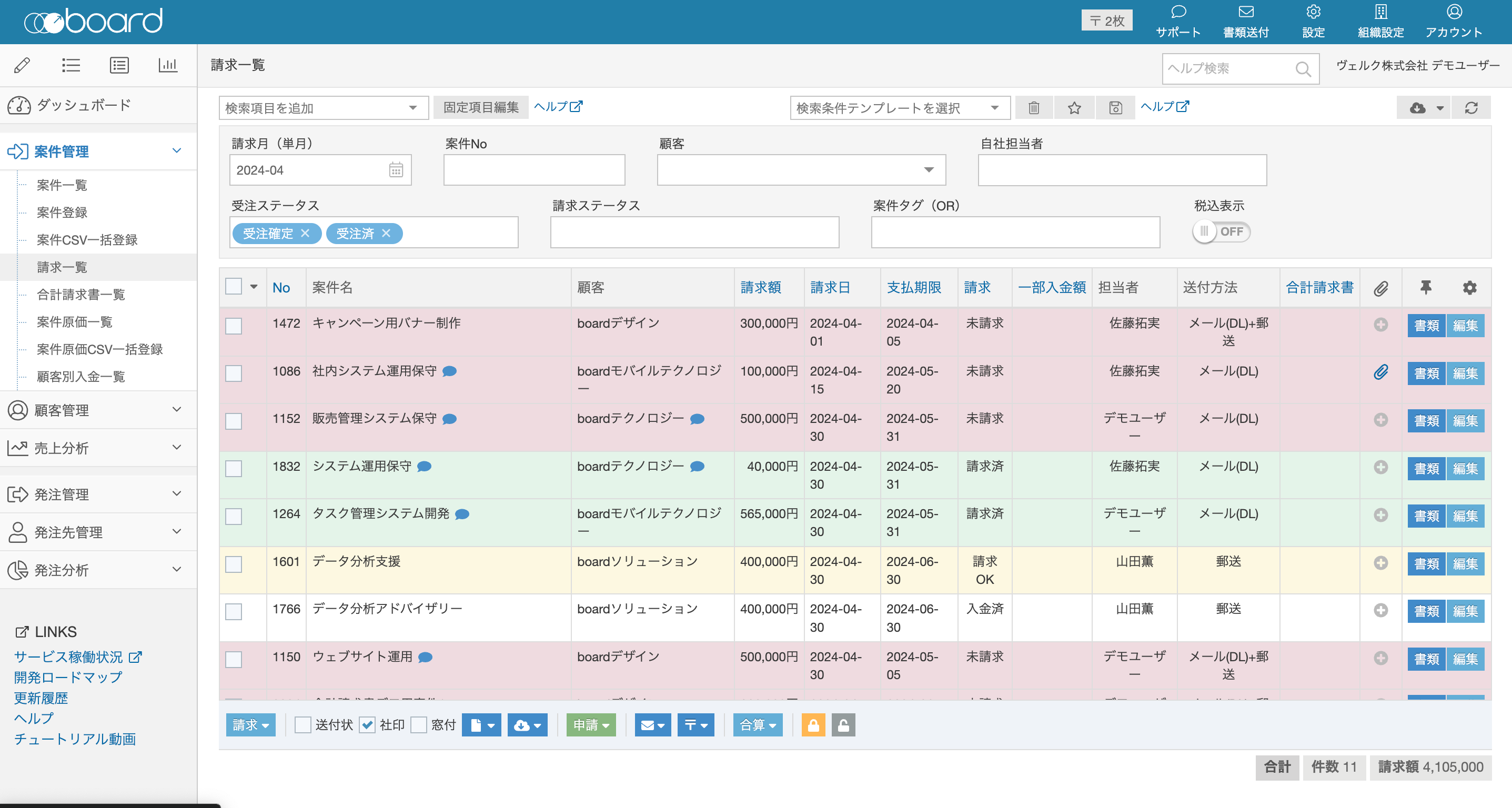1512x808 pixels.
Task: Click the orange lock button
Action: click(813, 725)
